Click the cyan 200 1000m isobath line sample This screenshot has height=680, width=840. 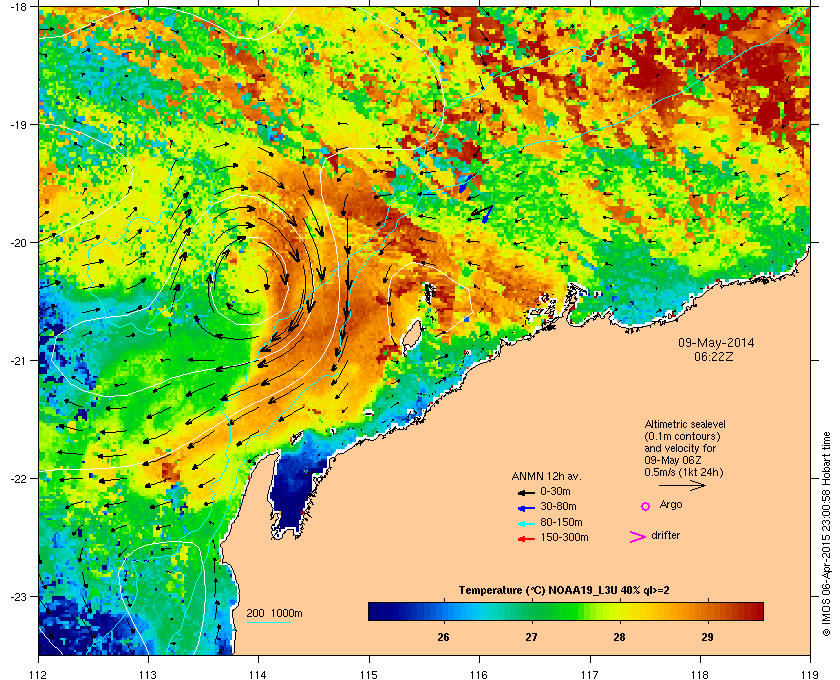coord(268,622)
